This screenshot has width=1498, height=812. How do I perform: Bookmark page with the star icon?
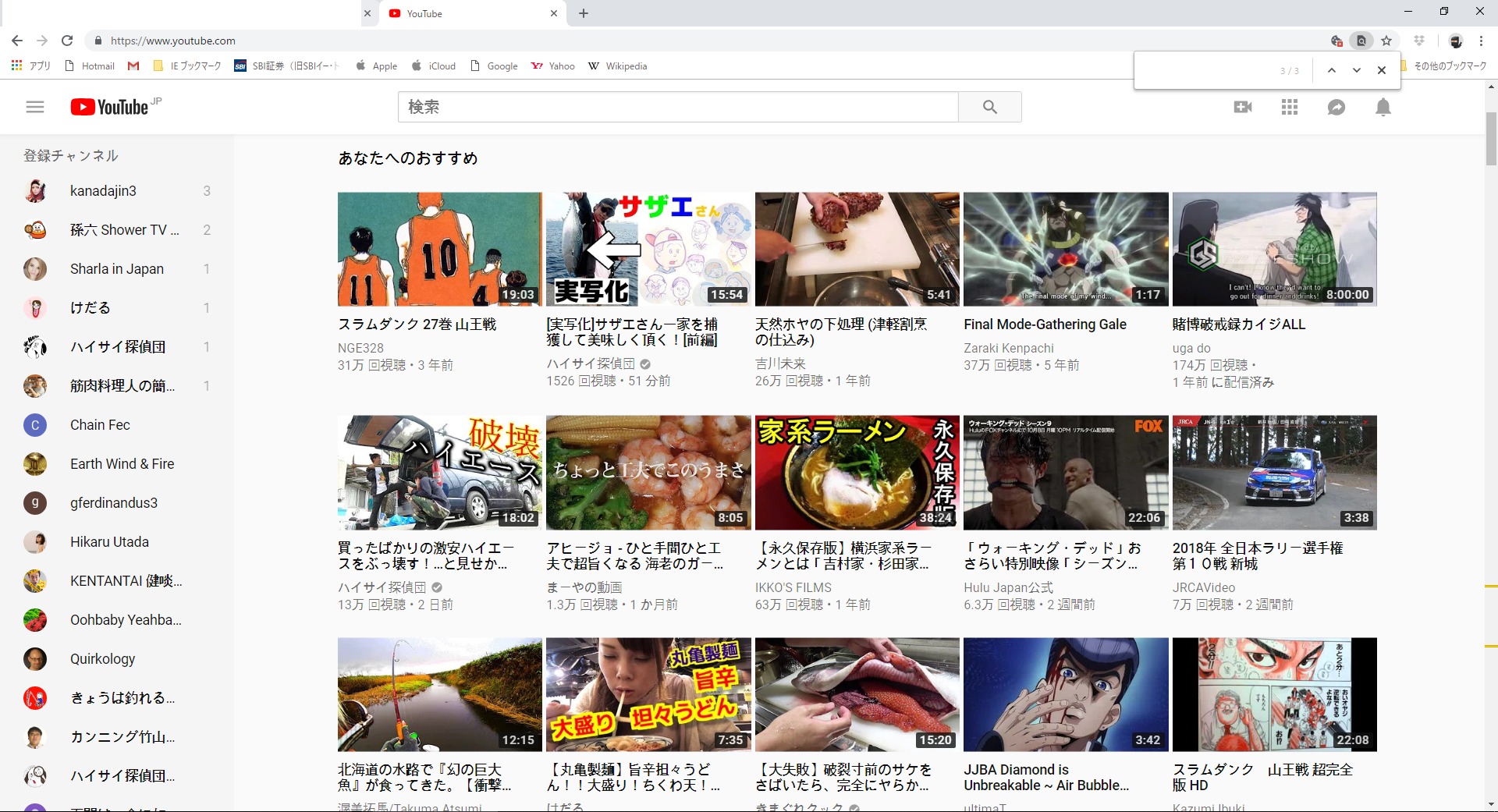[1386, 41]
